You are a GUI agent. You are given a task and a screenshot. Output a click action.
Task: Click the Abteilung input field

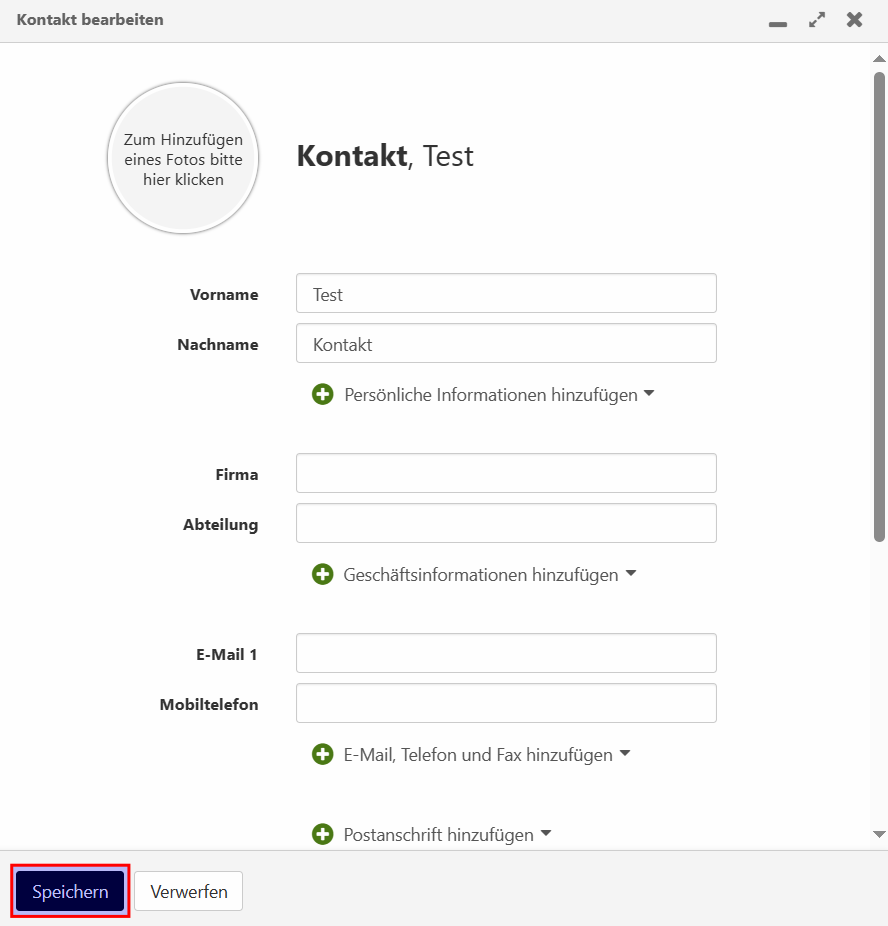[x=505, y=523]
